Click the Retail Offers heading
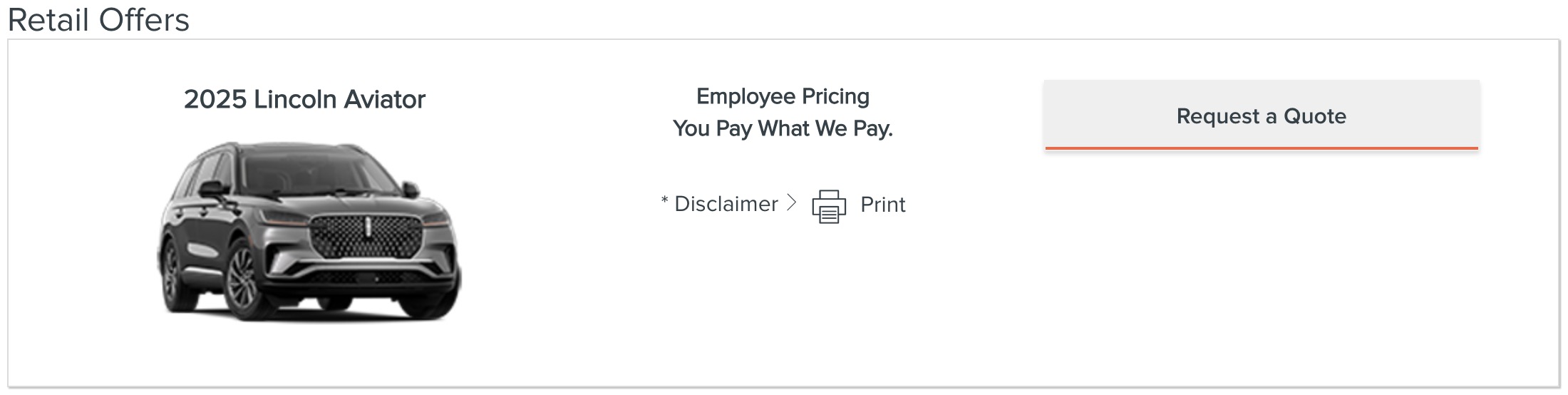The width and height of the screenshot is (1568, 395). tap(98, 19)
